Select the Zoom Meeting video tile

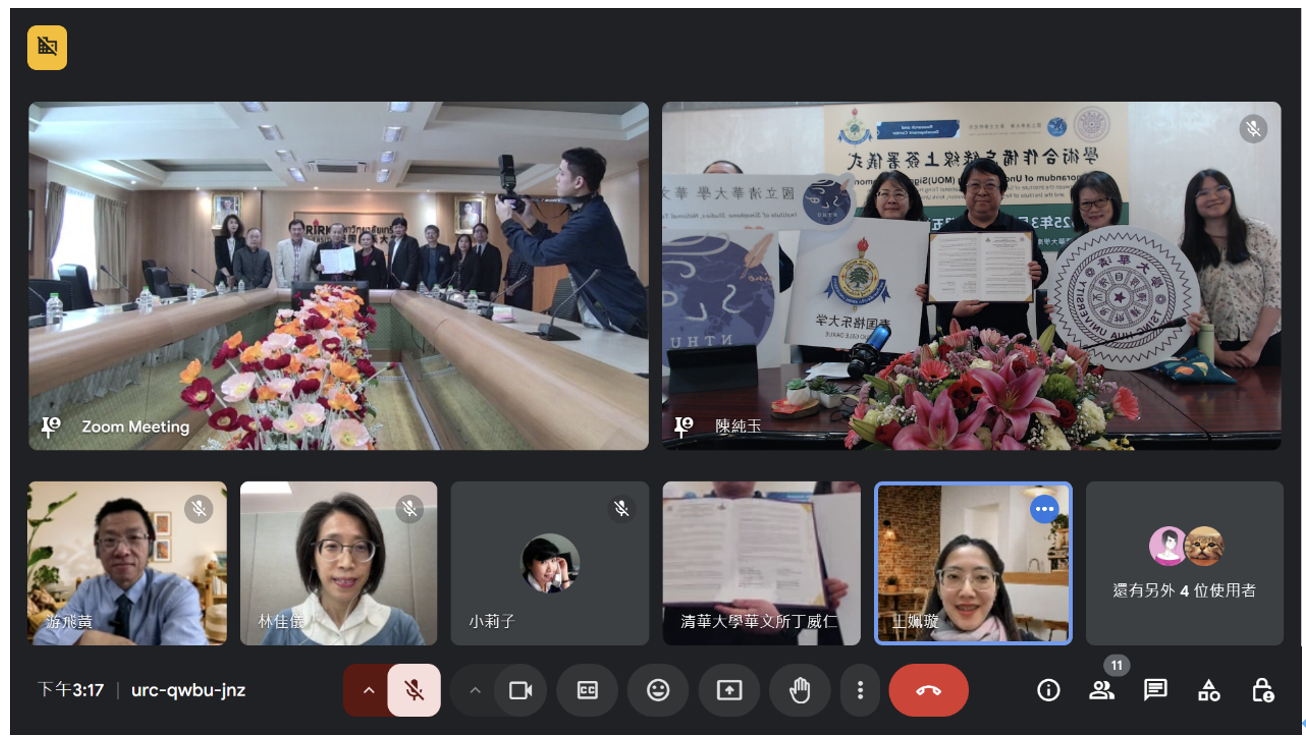(x=338, y=275)
